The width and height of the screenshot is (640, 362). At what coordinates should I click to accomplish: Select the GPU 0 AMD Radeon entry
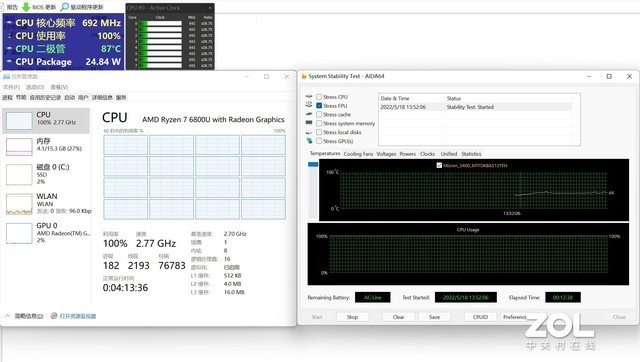tap(46, 233)
